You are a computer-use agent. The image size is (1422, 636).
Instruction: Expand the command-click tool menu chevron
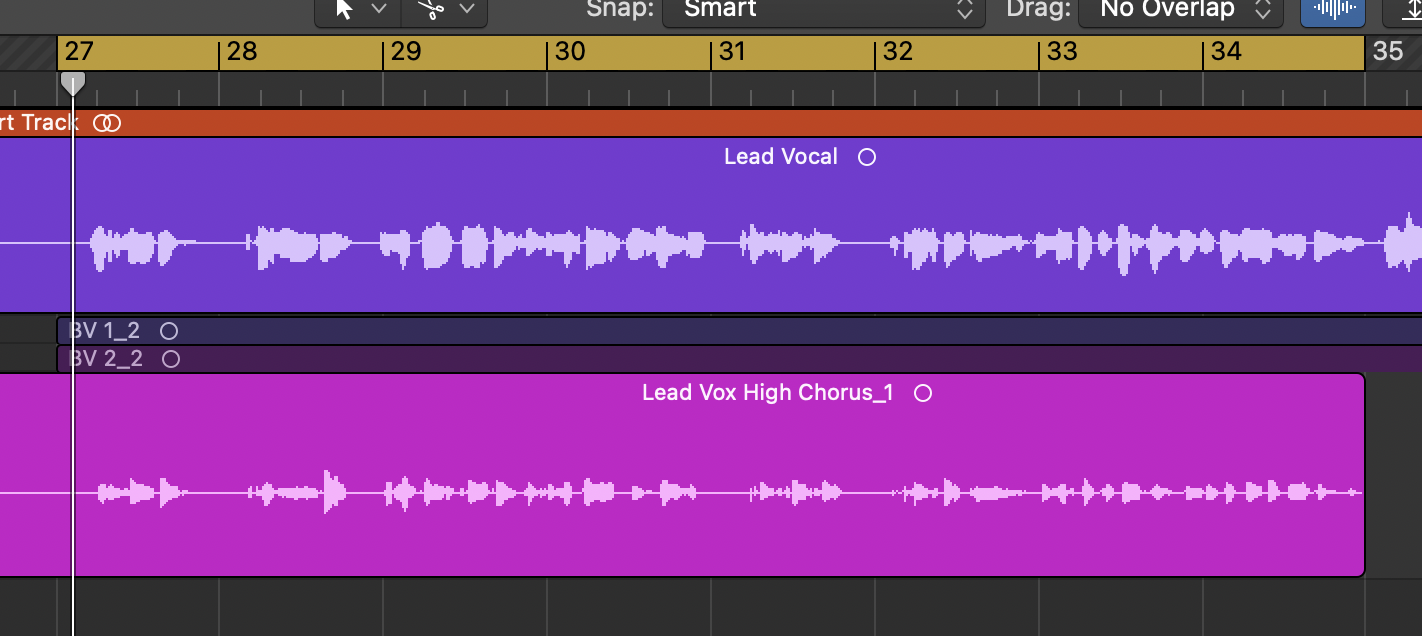point(466,10)
